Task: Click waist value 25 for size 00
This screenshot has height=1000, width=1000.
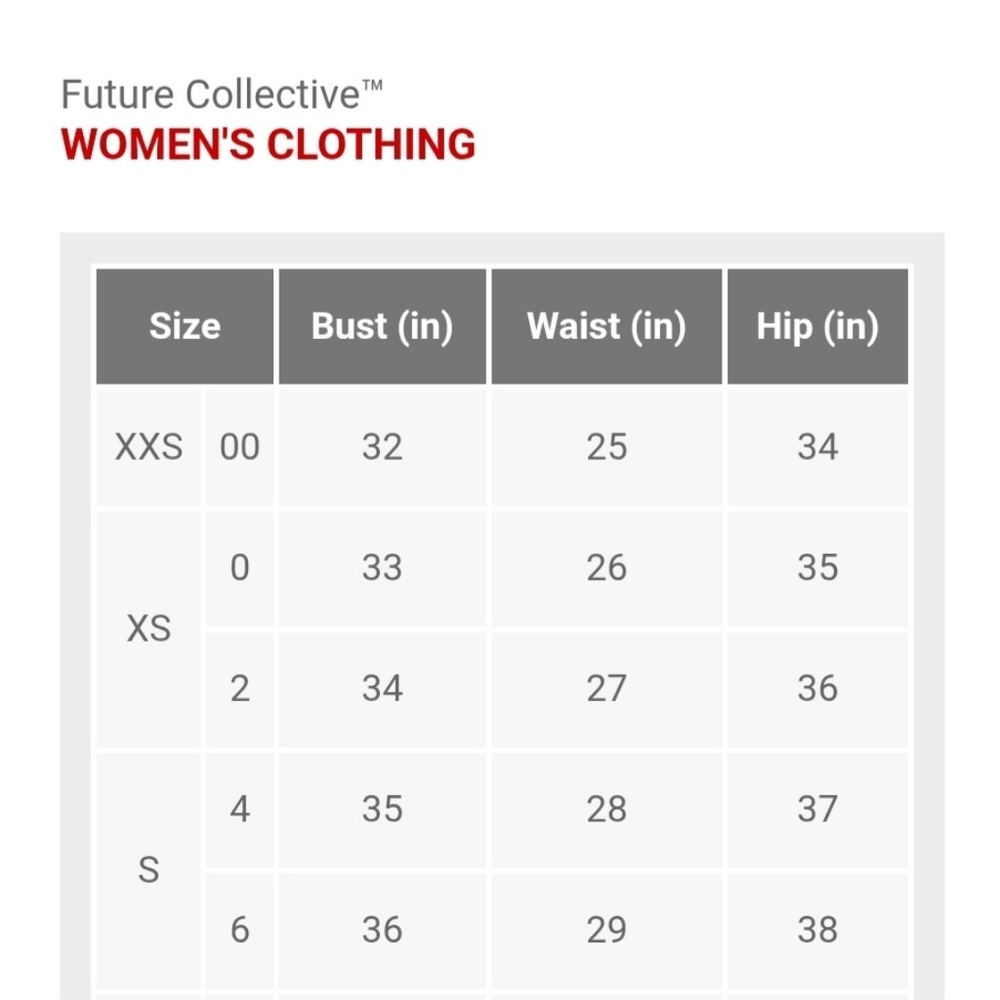Action: 606,447
